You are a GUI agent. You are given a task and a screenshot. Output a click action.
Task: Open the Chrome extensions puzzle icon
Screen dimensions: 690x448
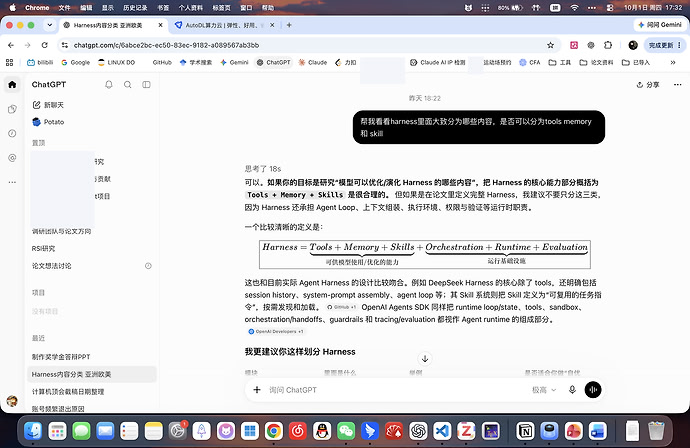(x=608, y=45)
